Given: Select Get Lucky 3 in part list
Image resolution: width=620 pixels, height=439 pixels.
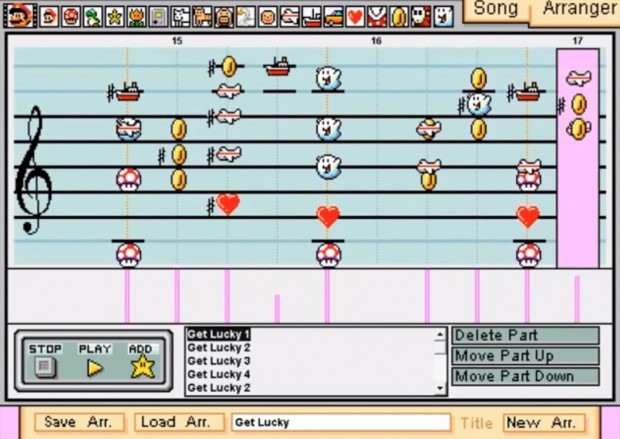Looking at the screenshot, I should 219,361.
